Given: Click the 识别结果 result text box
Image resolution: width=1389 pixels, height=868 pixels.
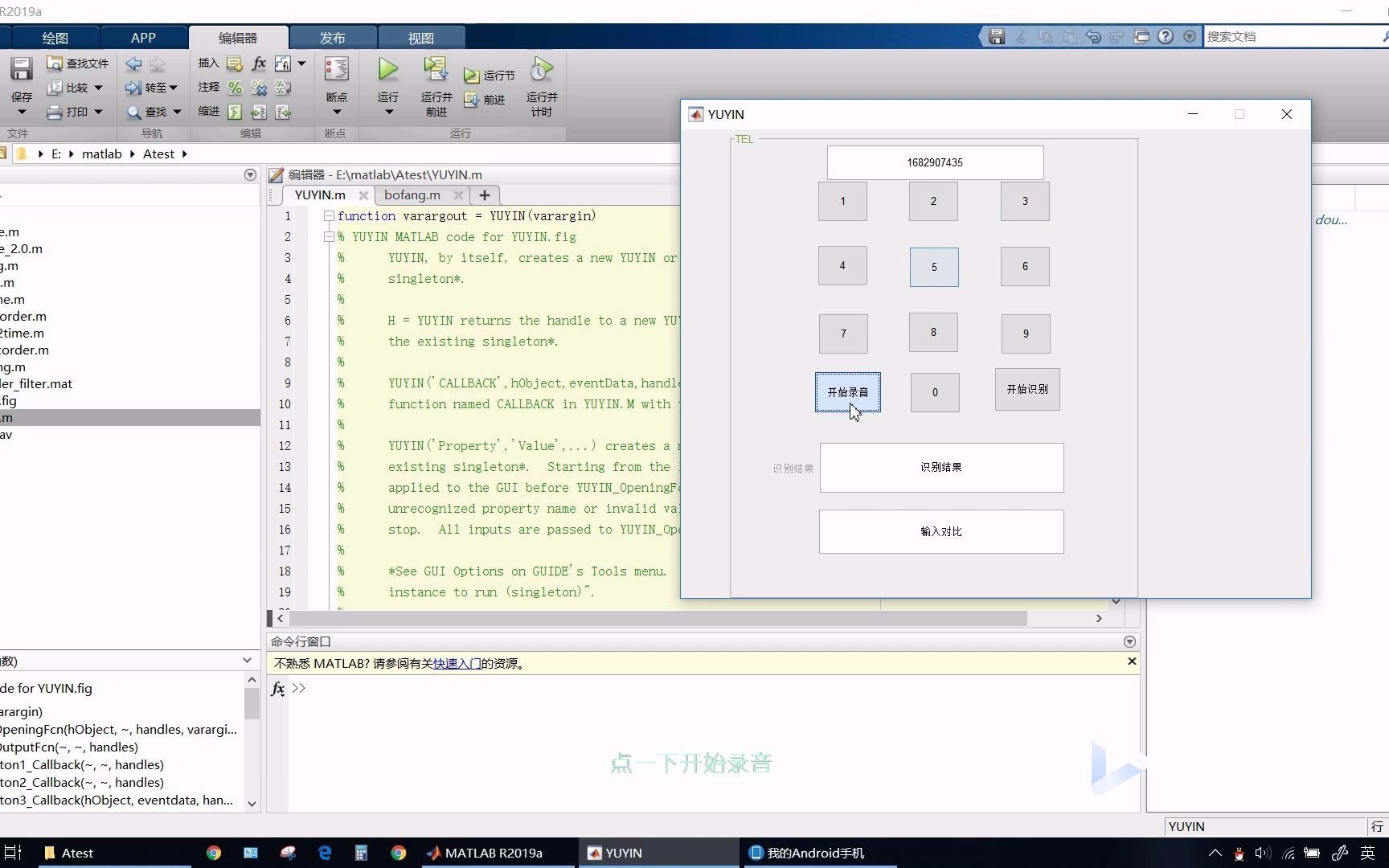Looking at the screenshot, I should [x=941, y=468].
